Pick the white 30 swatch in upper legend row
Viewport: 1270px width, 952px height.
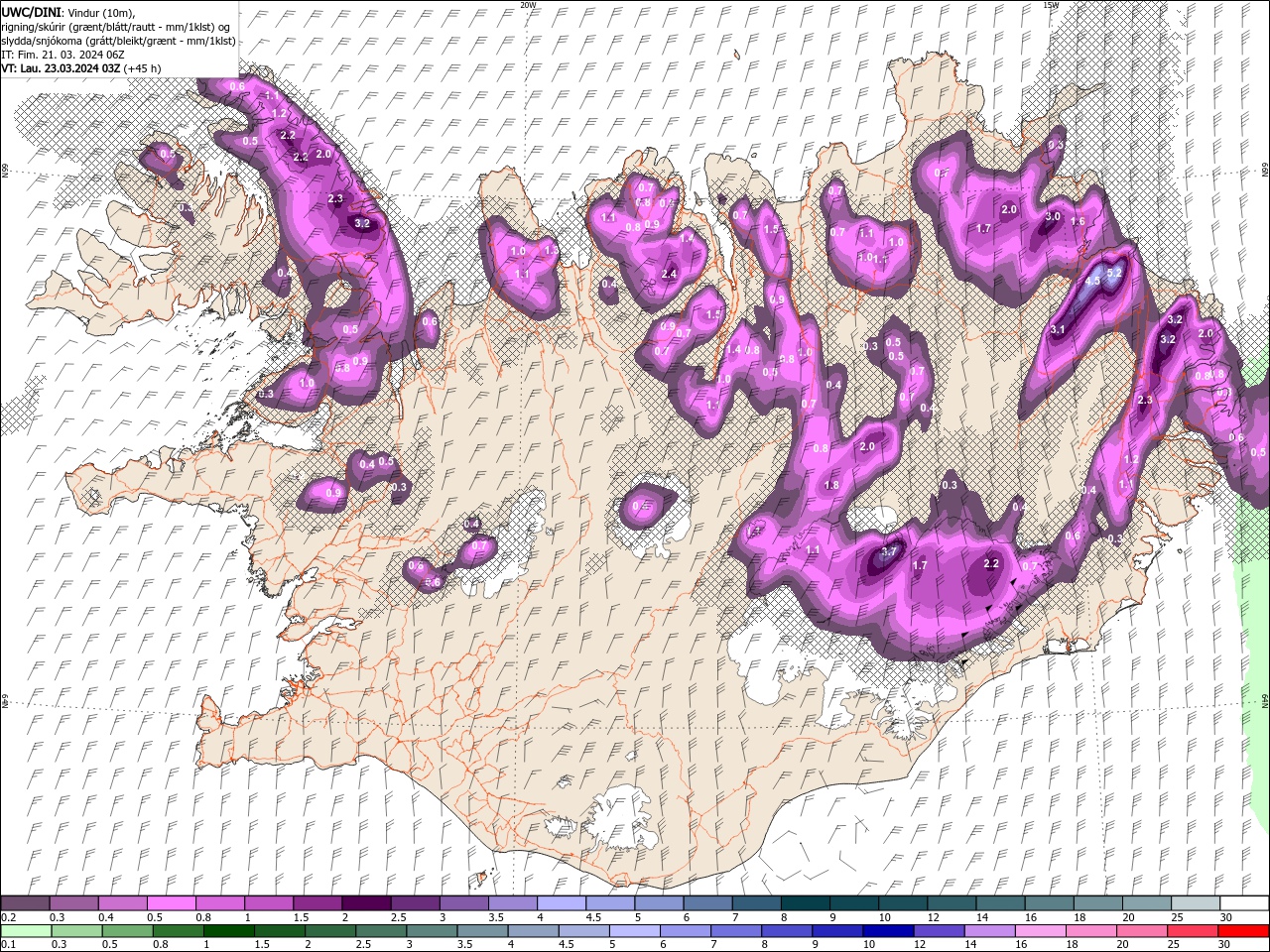pyautogui.click(x=1244, y=903)
